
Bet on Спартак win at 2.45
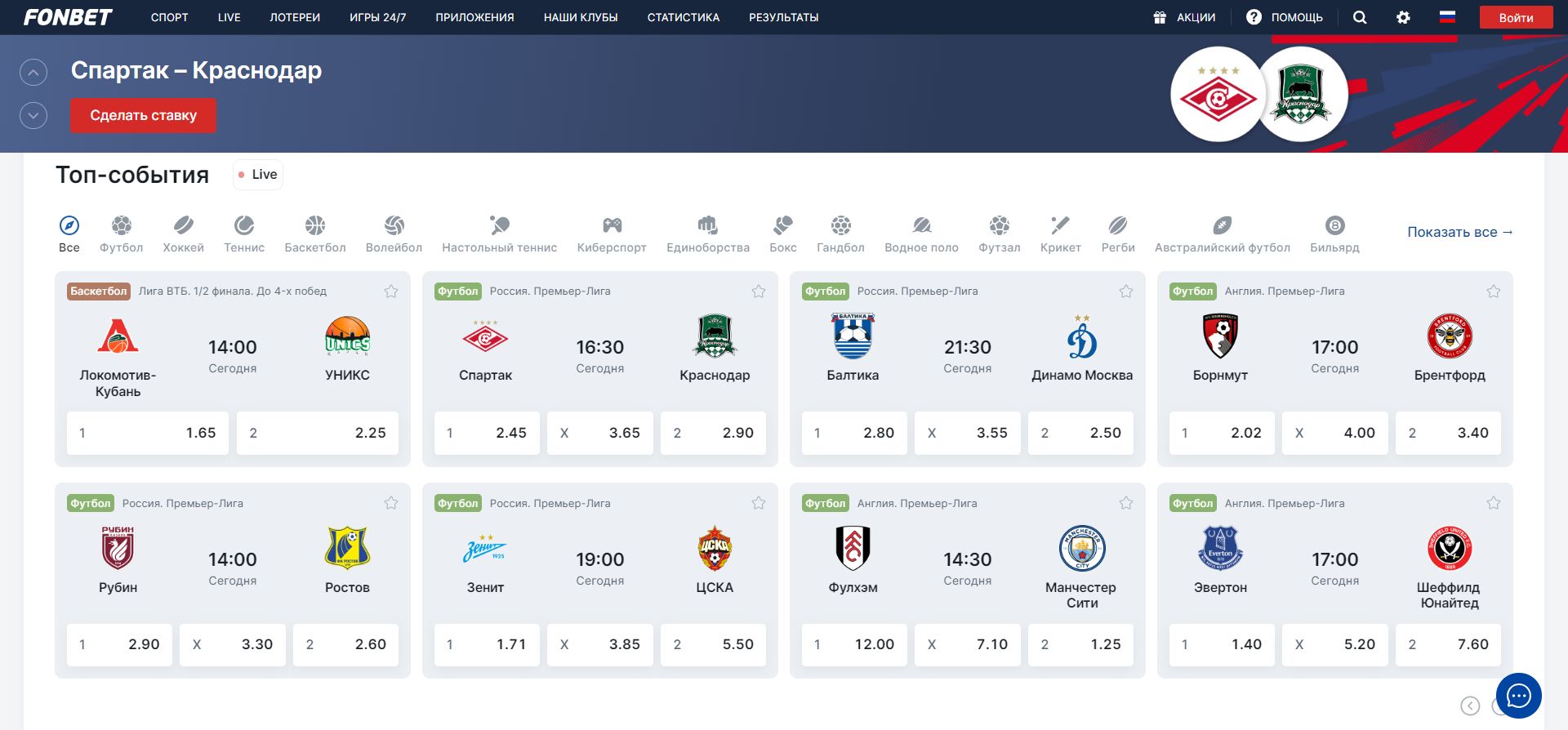487,433
